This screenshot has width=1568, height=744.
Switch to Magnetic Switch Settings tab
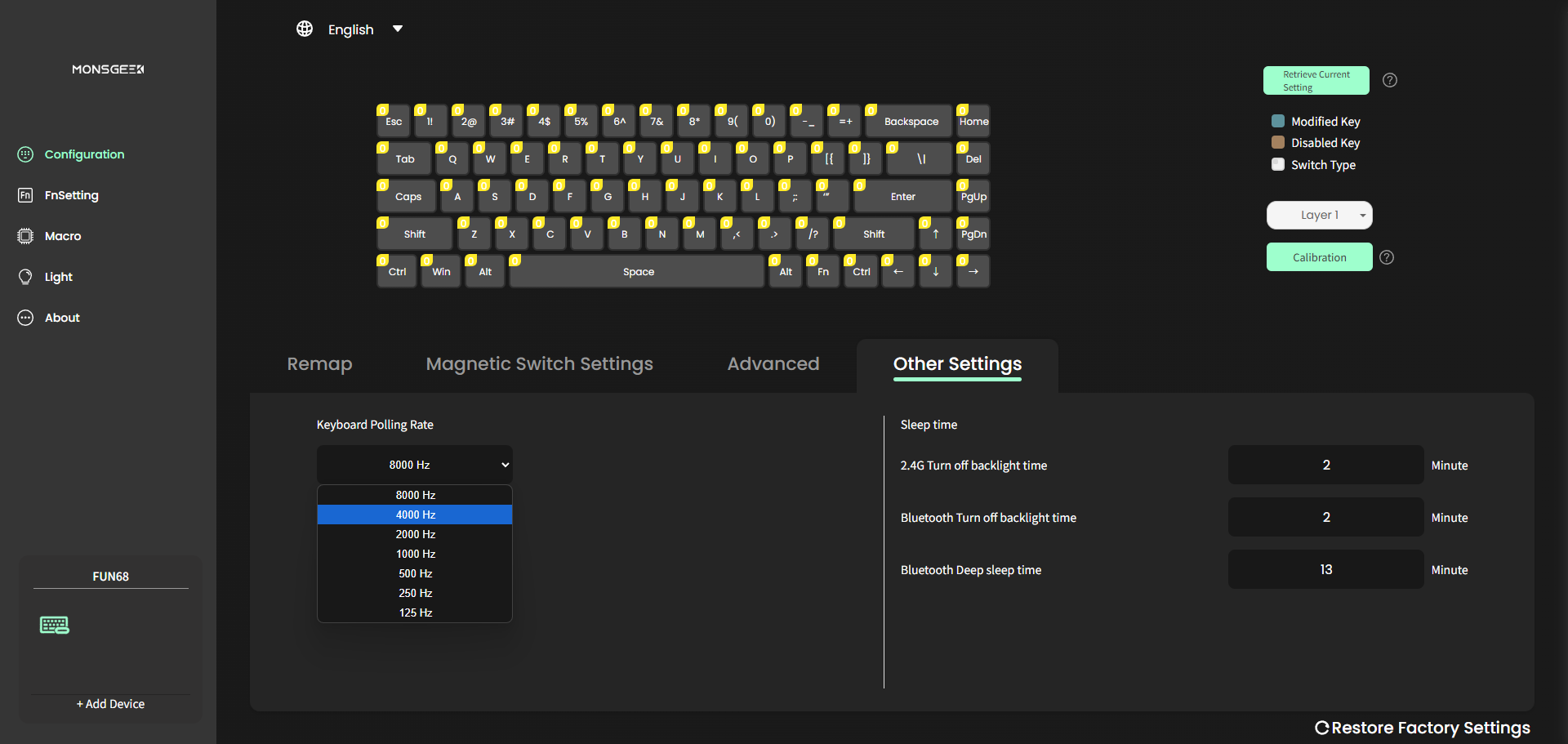(x=539, y=364)
